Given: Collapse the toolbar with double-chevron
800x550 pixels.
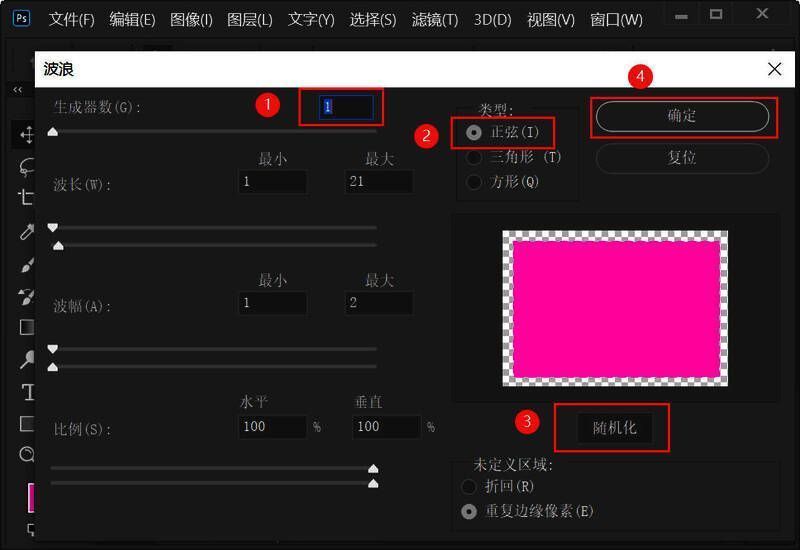Looking at the screenshot, I should tap(18, 90).
